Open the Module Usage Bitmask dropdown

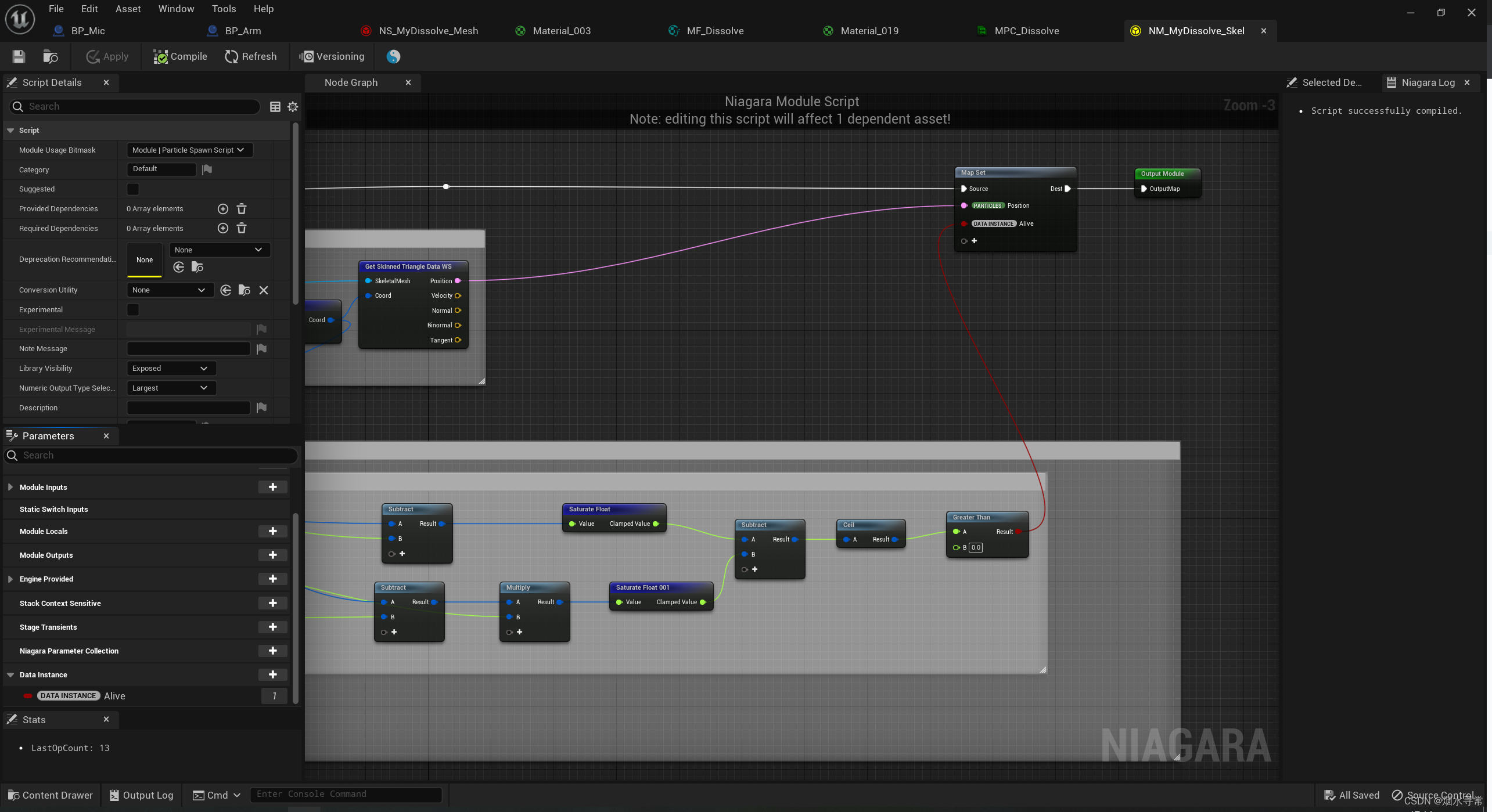189,150
